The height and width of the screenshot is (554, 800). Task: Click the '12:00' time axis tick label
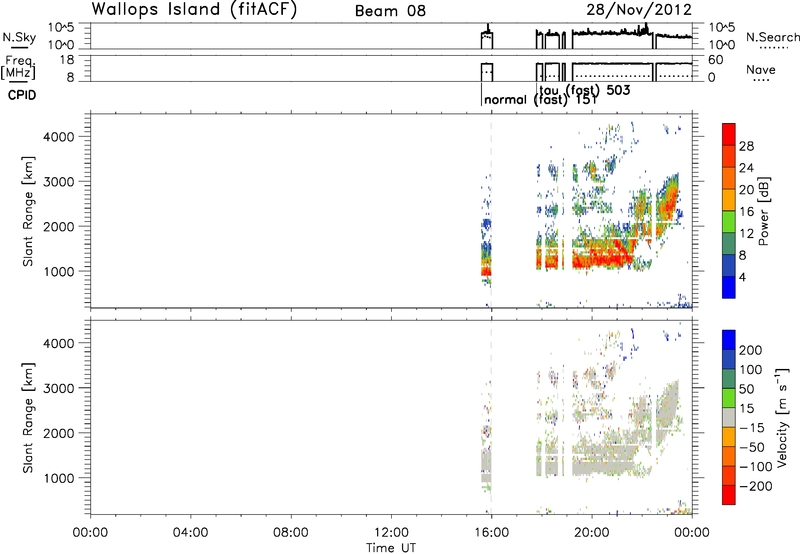click(x=391, y=533)
